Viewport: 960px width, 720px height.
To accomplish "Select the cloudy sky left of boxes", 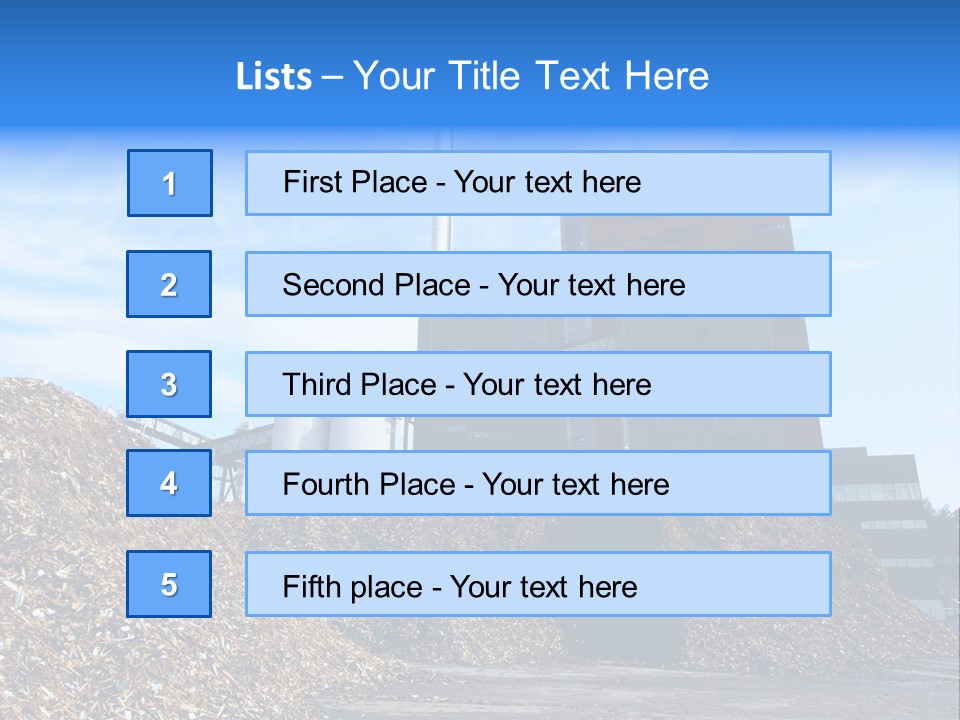I will [x=61, y=257].
